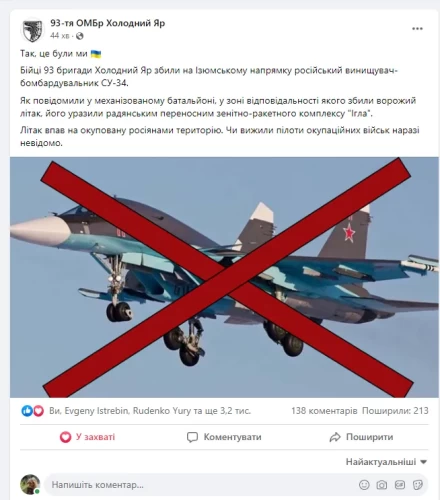The width and height of the screenshot is (440, 500).
Task: Click the 44 хв post timestamp
Action: (x=60, y=36)
